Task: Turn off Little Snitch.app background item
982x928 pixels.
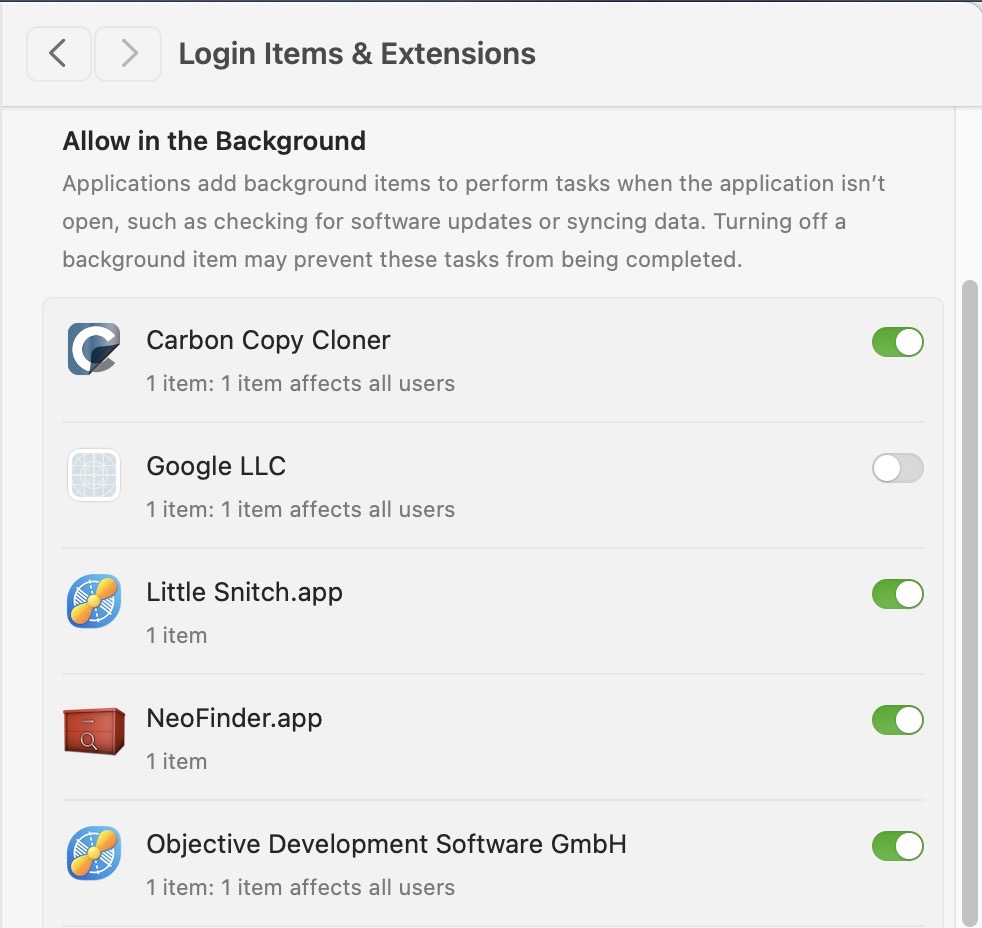Action: [x=897, y=594]
